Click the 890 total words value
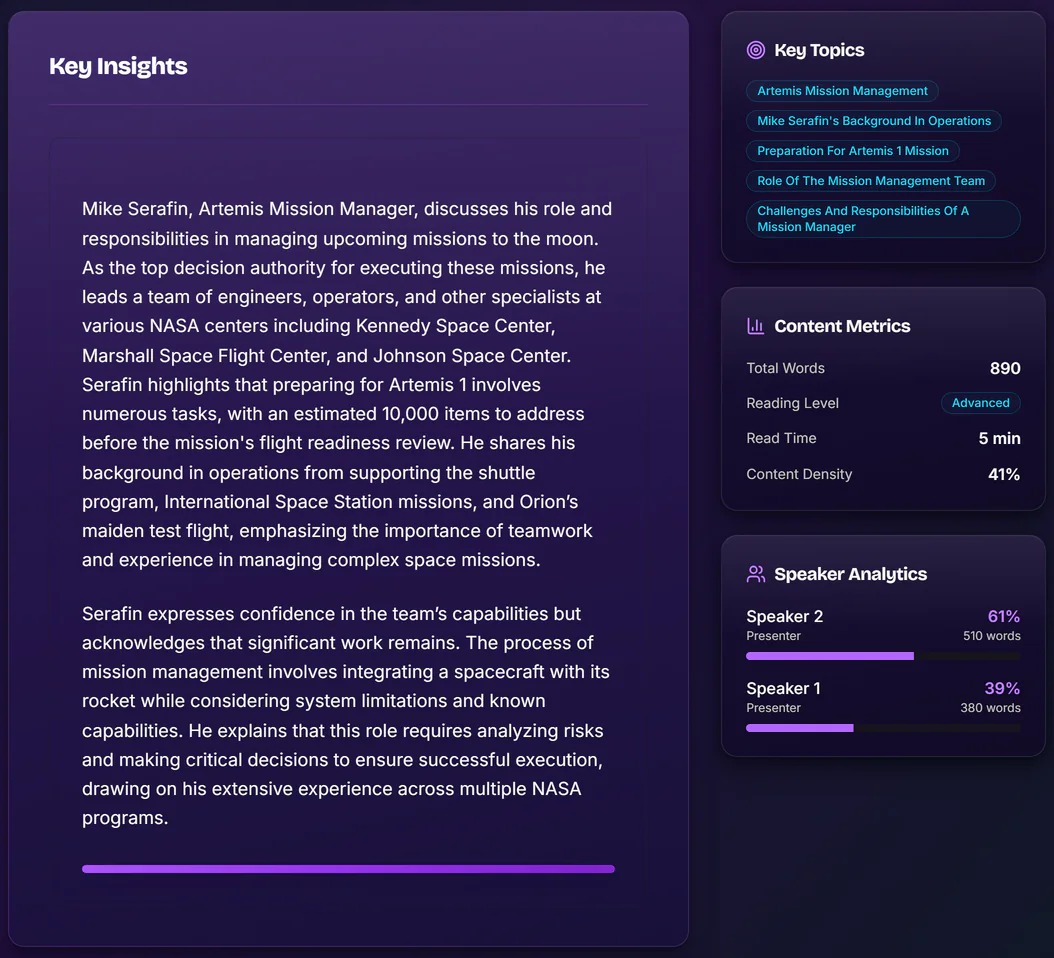1054x958 pixels. [x=1005, y=368]
